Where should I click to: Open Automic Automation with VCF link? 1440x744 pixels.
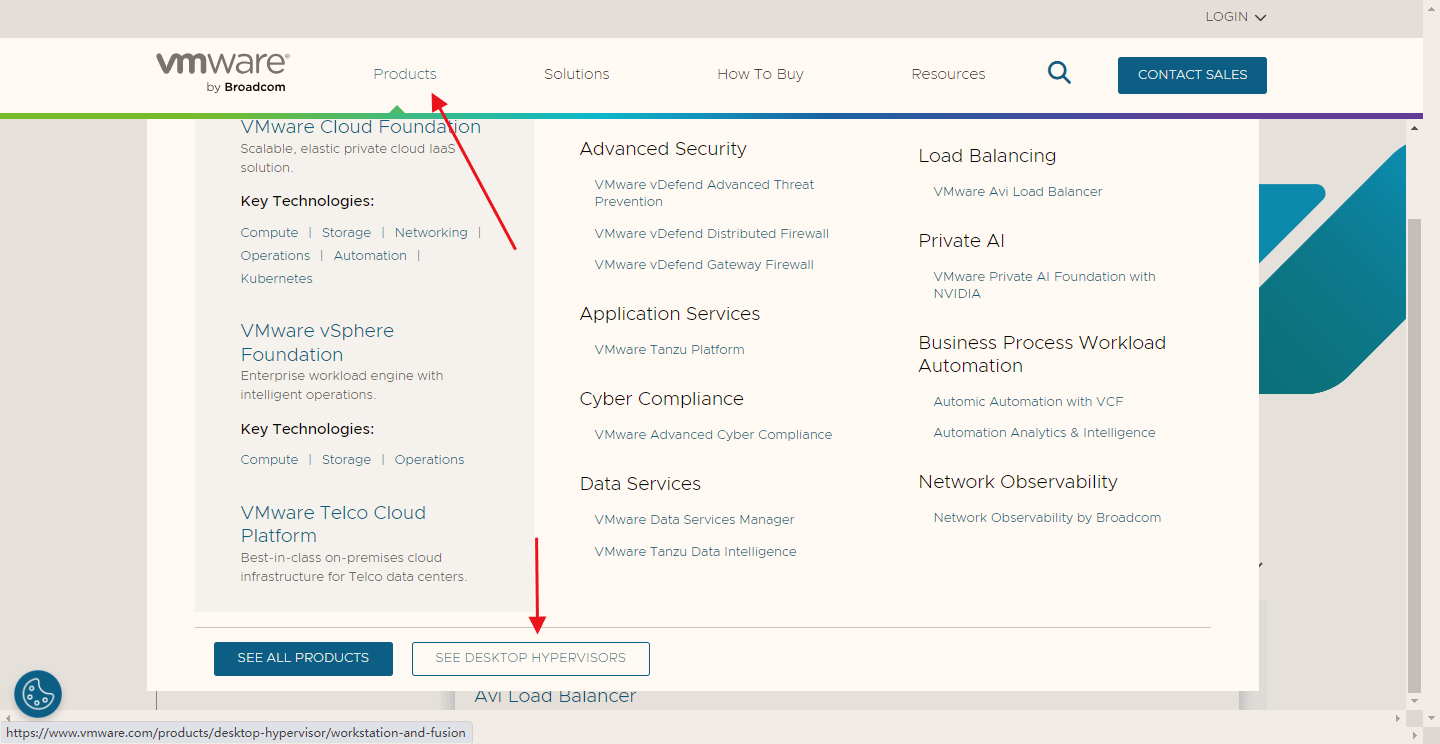(x=1028, y=401)
